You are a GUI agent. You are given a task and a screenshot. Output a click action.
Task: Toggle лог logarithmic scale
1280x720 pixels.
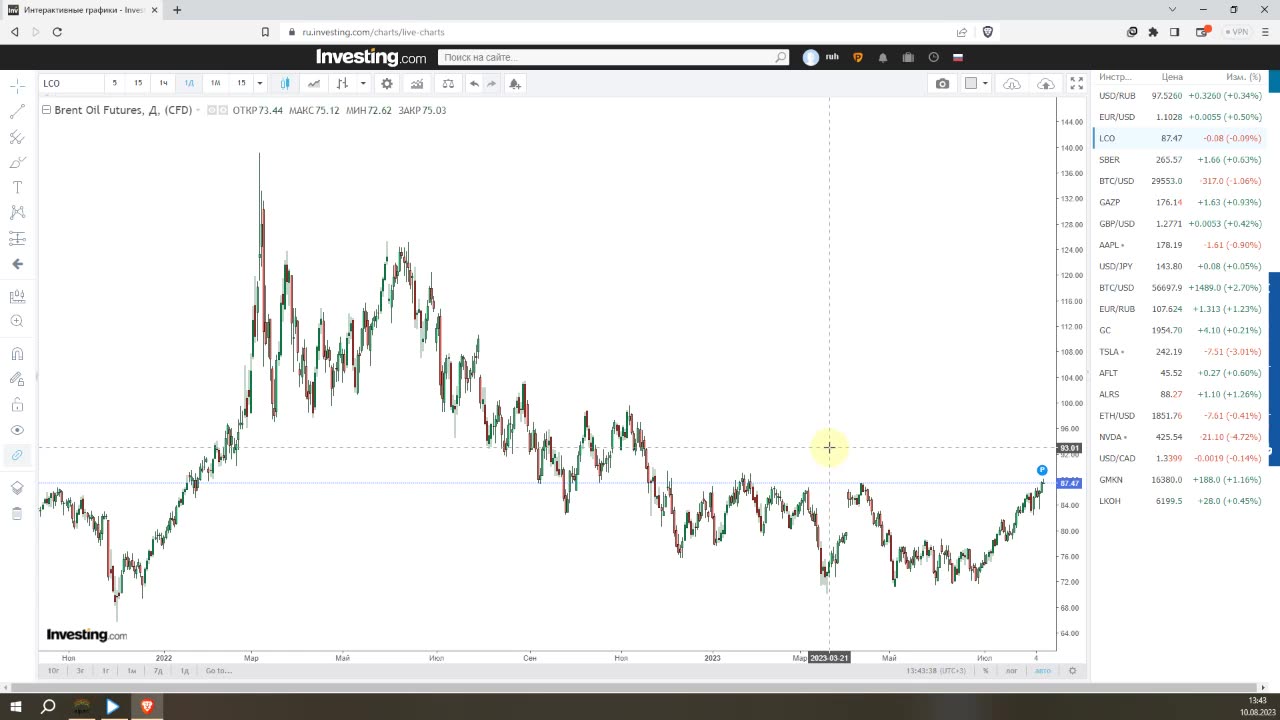[x=1011, y=670]
